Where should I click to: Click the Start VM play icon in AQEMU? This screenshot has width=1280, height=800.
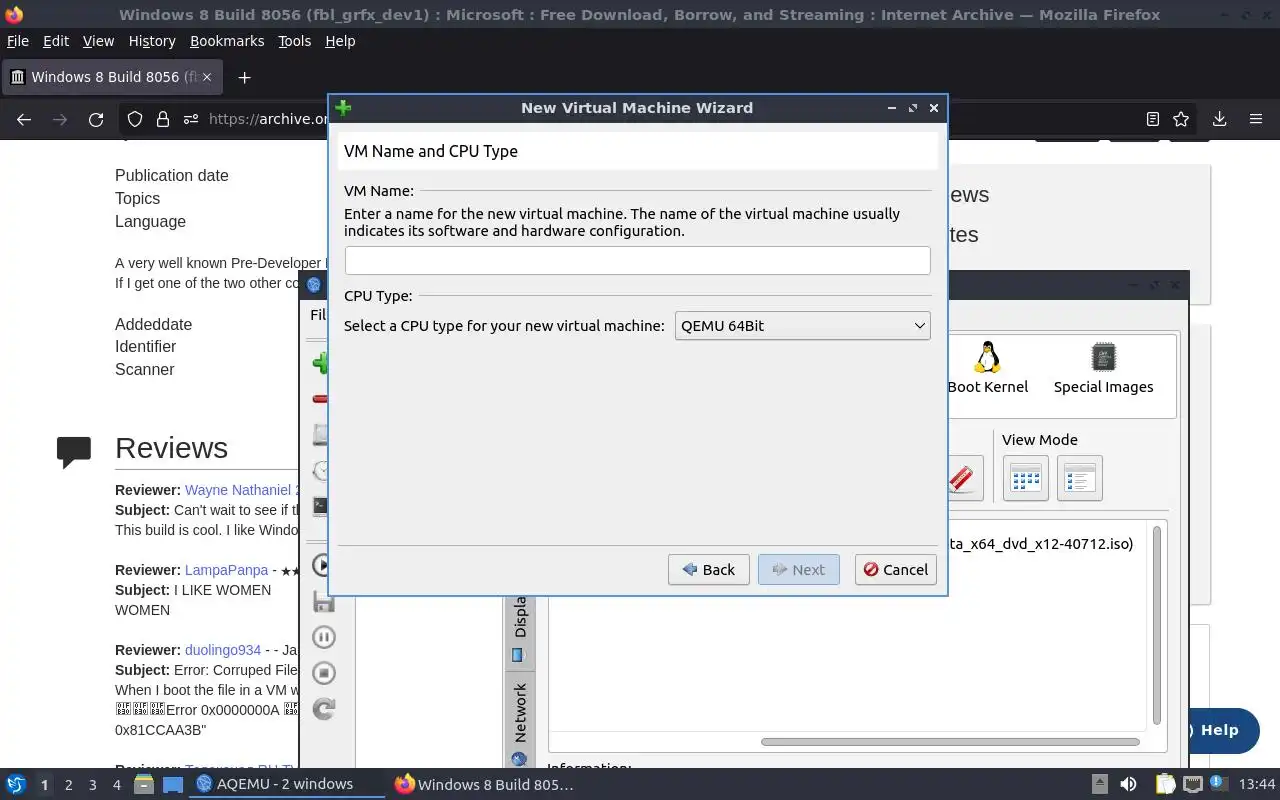tap(320, 565)
